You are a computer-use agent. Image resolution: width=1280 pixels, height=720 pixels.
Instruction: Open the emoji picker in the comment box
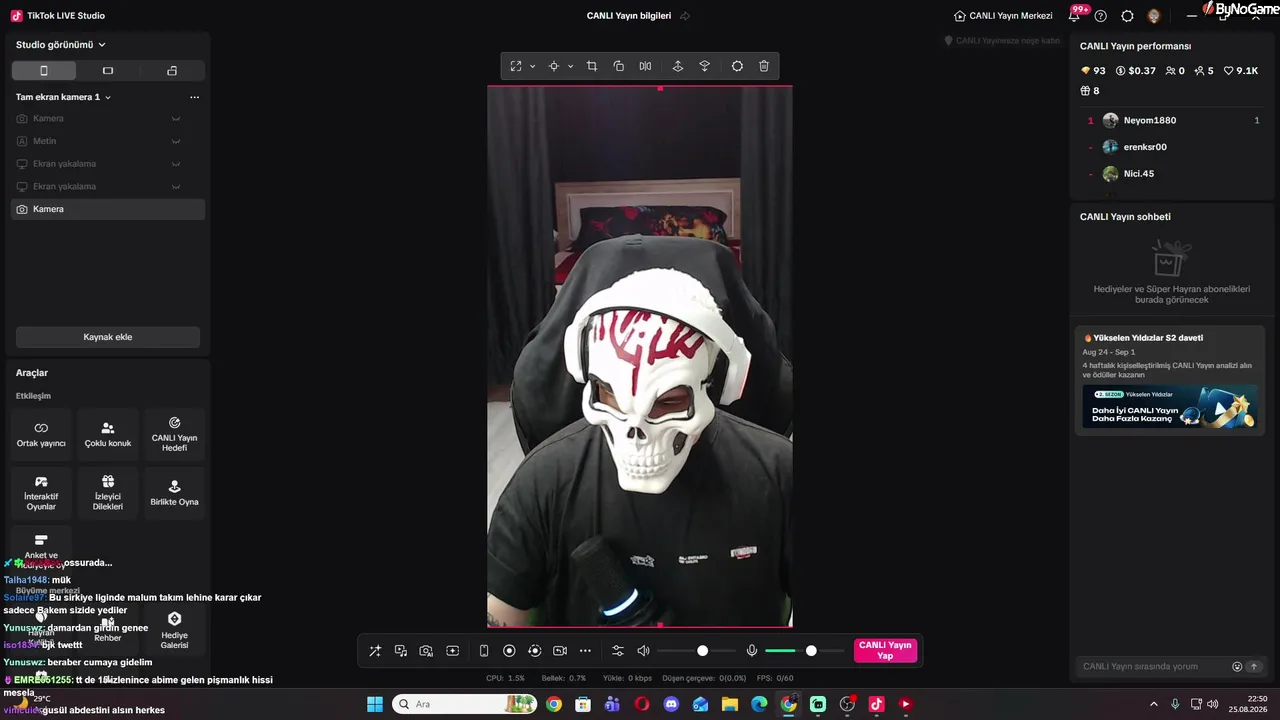1237,666
